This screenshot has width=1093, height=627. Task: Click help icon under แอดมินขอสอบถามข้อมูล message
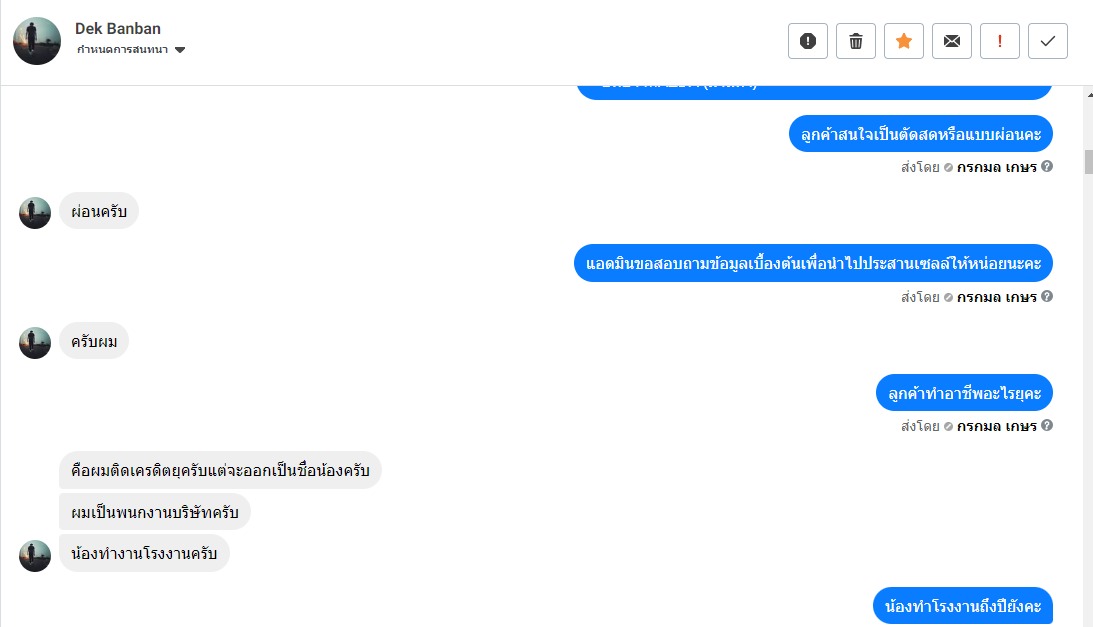[1047, 297]
